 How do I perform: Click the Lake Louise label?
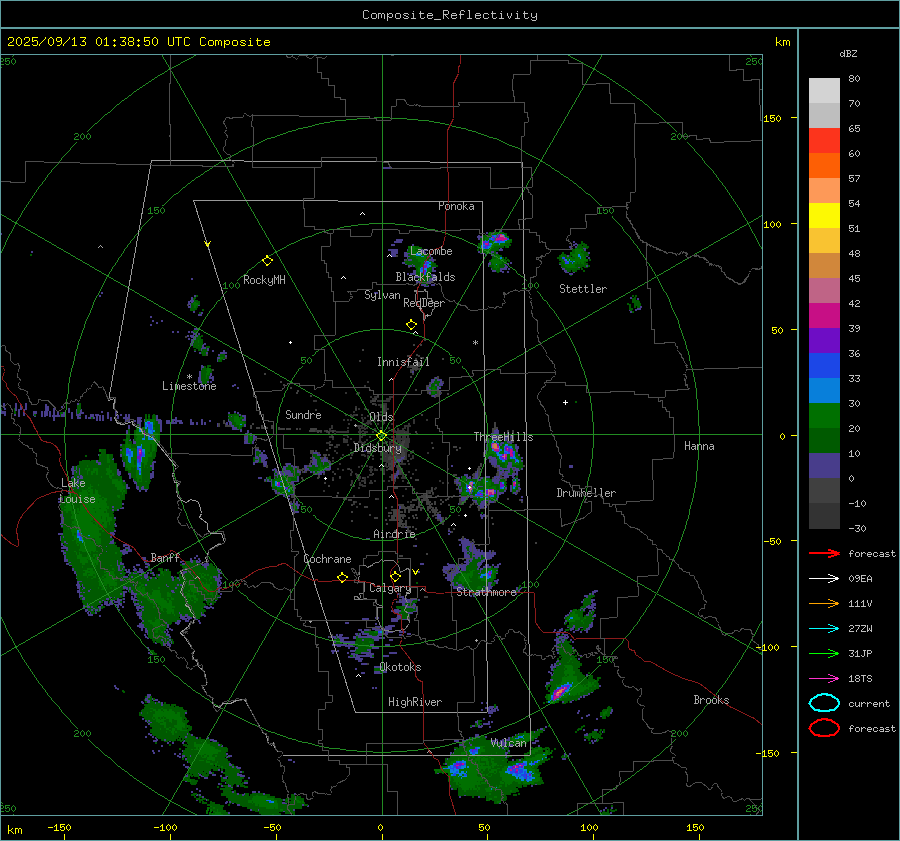pos(78,491)
